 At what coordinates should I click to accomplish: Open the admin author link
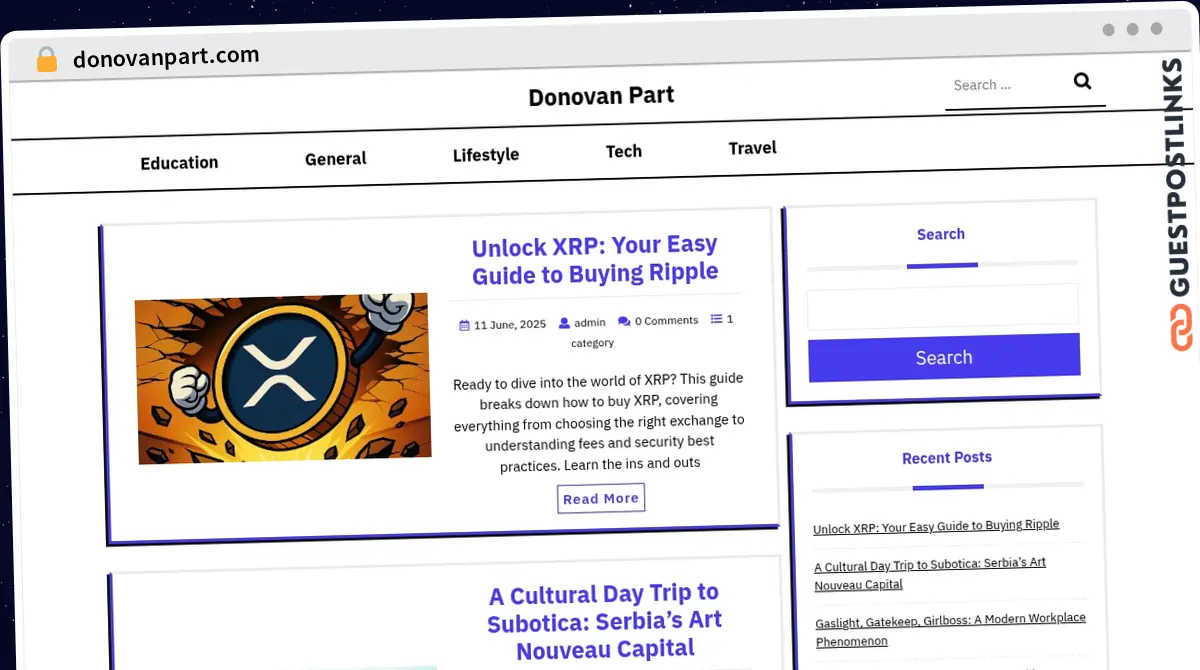(590, 322)
